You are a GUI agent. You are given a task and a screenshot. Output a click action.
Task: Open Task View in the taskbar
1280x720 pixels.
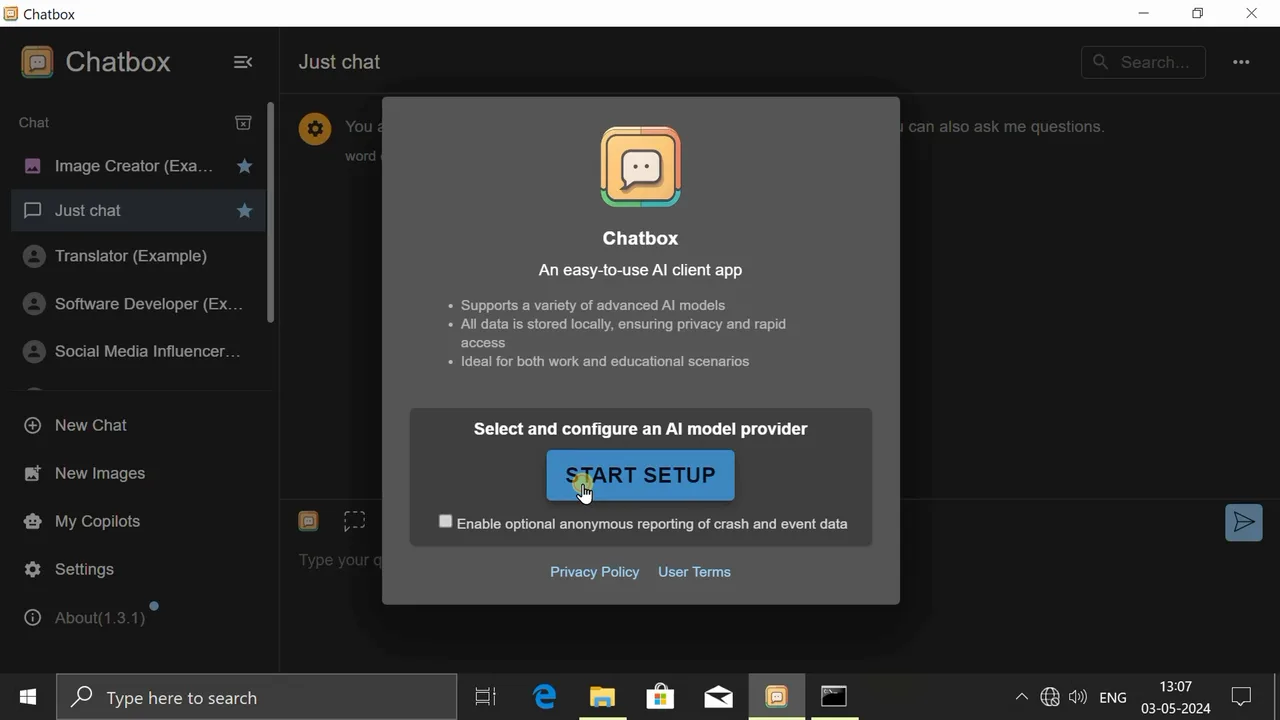pos(486,697)
